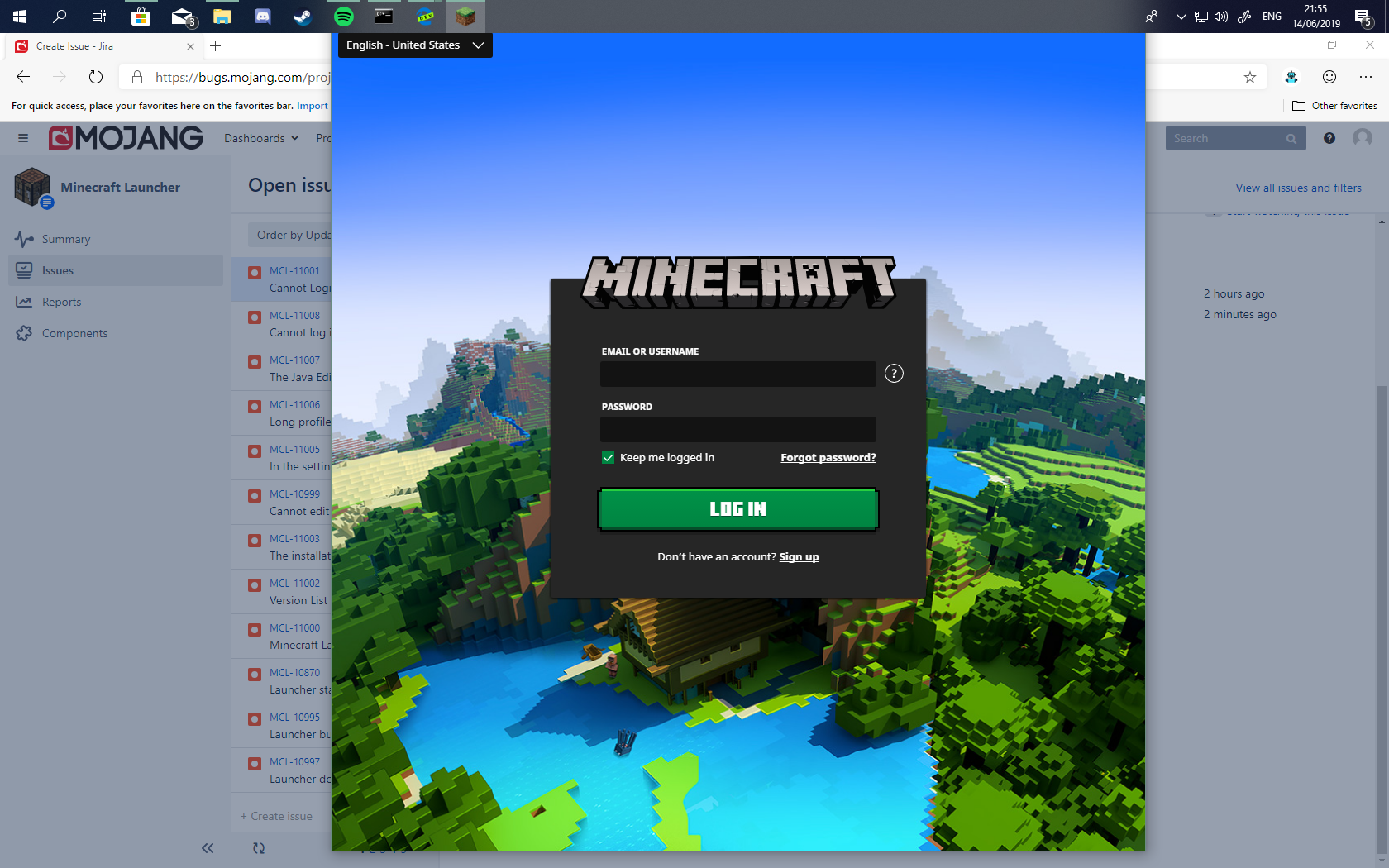
Task: Toggle the Jira sidebar hamburger menu
Action: 23,138
